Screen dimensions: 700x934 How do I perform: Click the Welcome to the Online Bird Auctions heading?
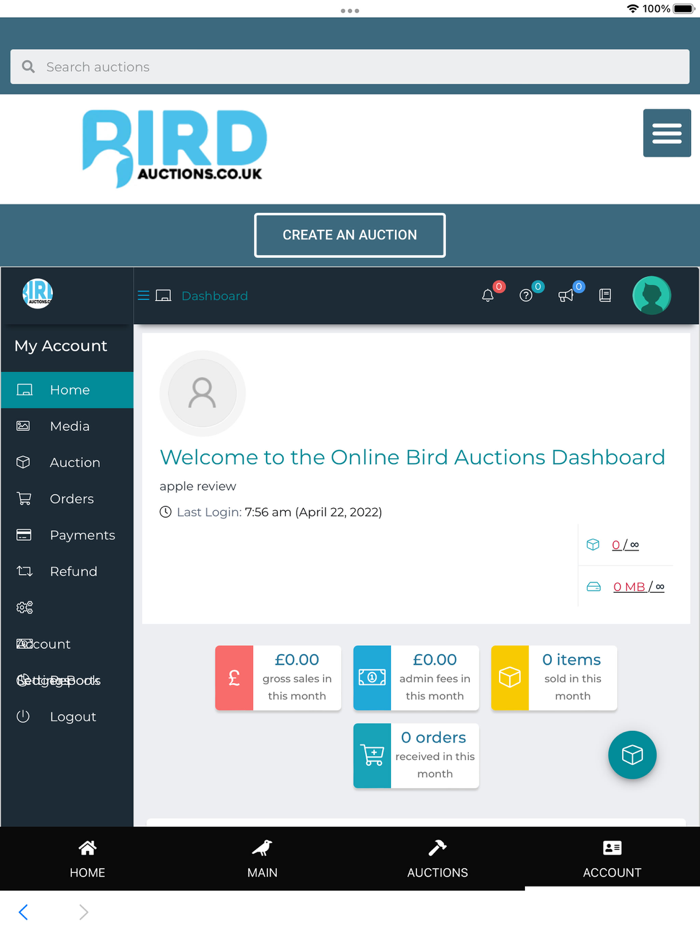pos(412,457)
